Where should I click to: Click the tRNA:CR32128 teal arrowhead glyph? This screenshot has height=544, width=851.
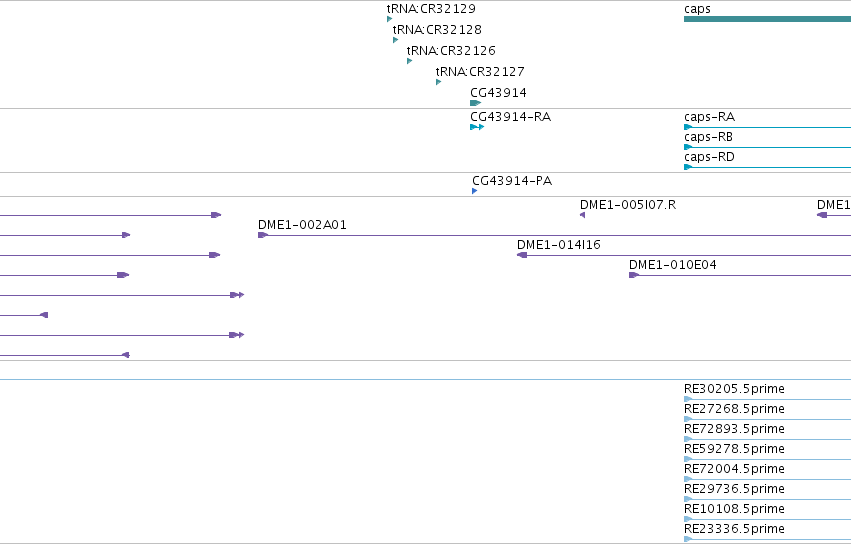coord(395,40)
